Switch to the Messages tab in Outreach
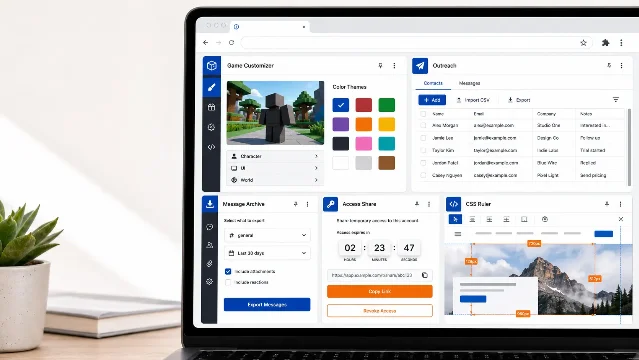 click(x=469, y=83)
